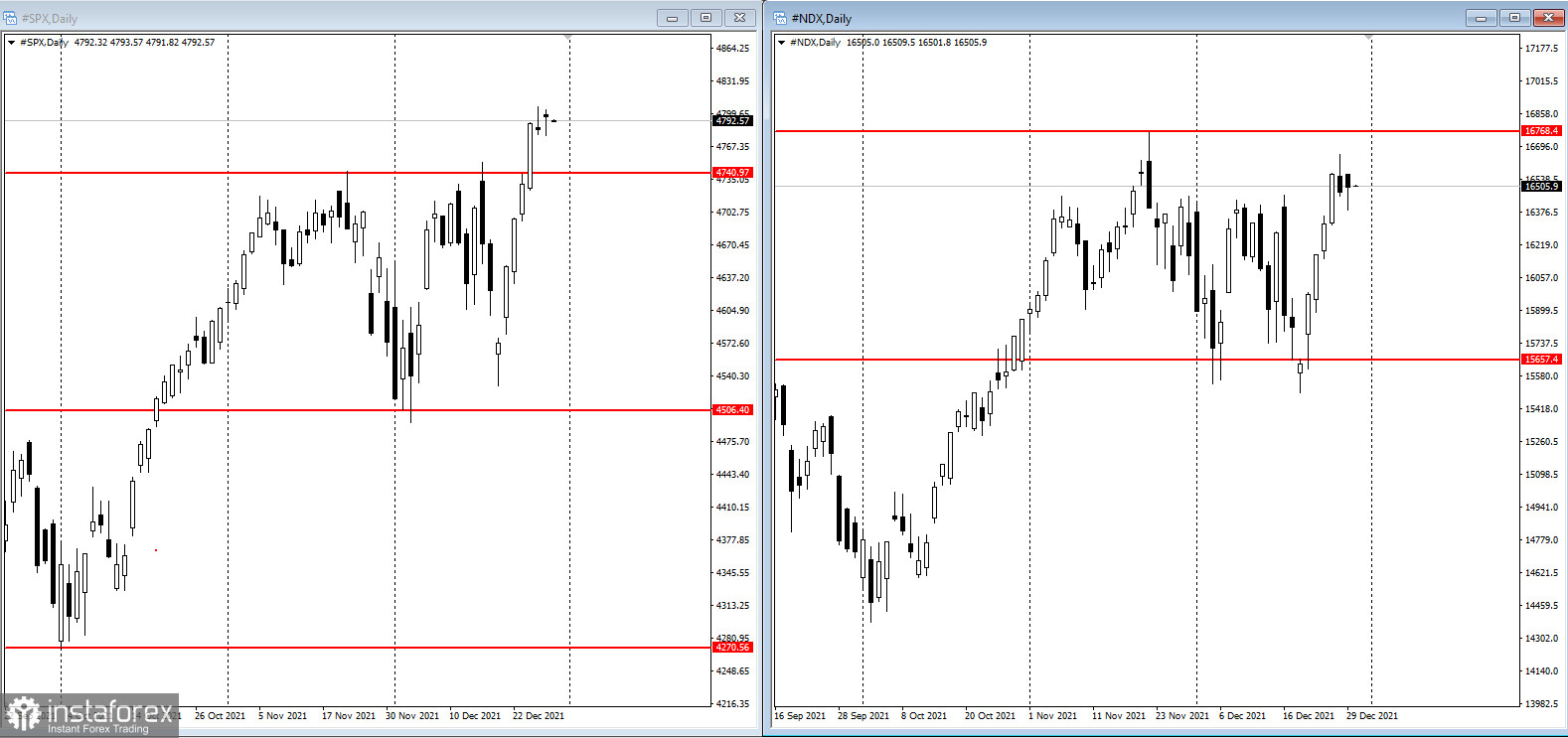The width and height of the screenshot is (1568, 738).
Task: Click the #NDX,Daily window title icon
Action: pyautogui.click(x=780, y=18)
